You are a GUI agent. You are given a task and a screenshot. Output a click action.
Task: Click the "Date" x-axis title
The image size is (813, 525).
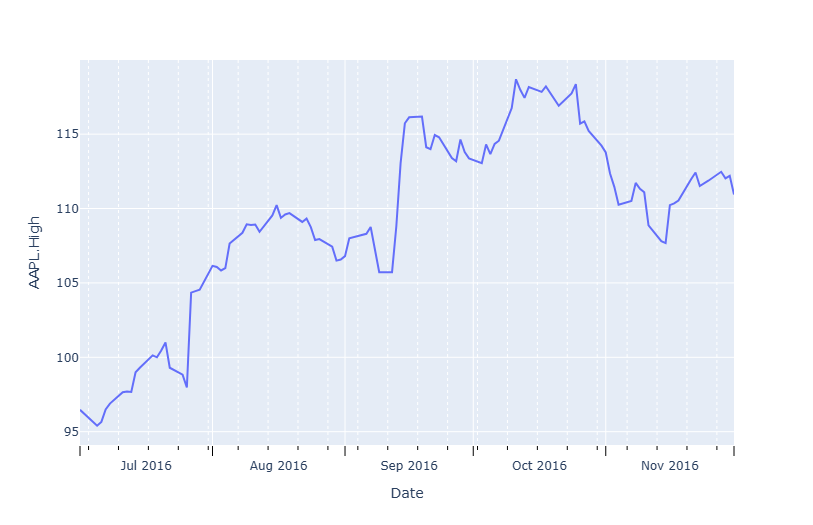click(x=406, y=493)
